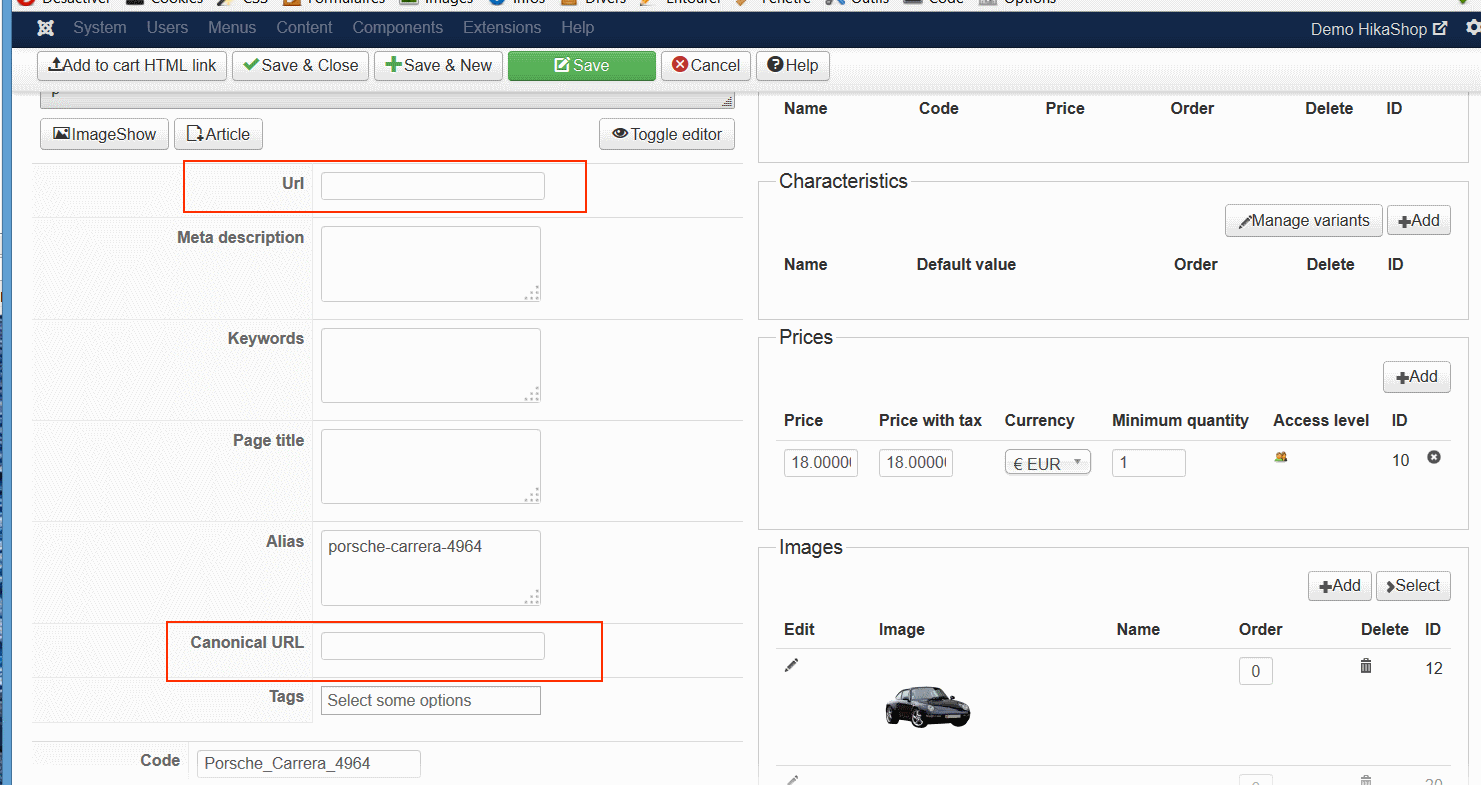Click the Minimum quantity field
The height and width of the screenshot is (785, 1481).
coord(1149,463)
